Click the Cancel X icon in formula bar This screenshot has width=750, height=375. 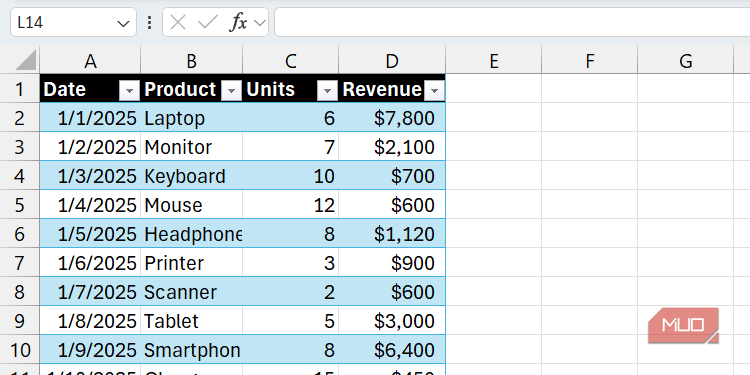point(178,22)
